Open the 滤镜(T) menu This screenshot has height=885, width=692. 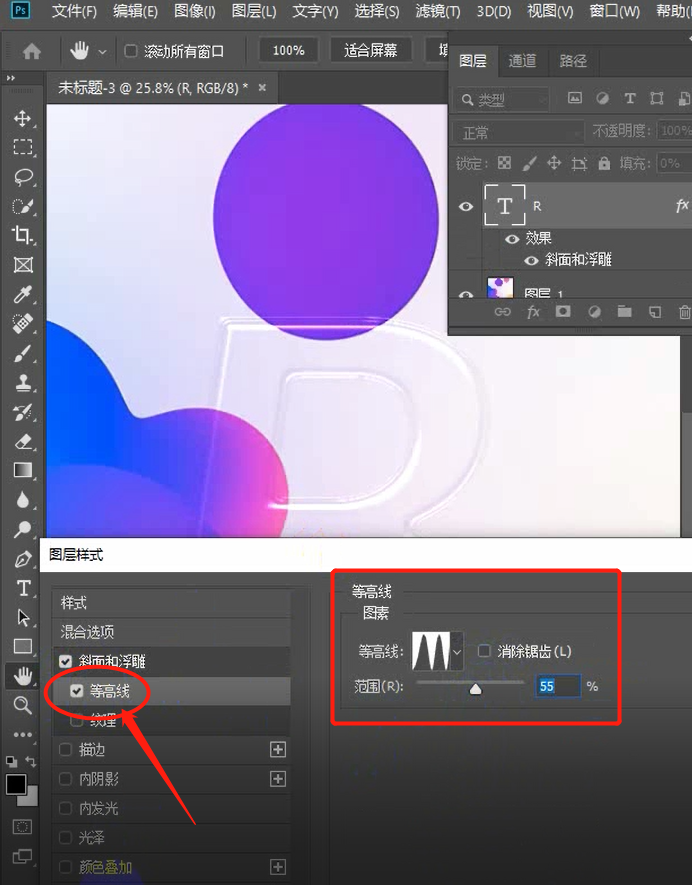437,11
